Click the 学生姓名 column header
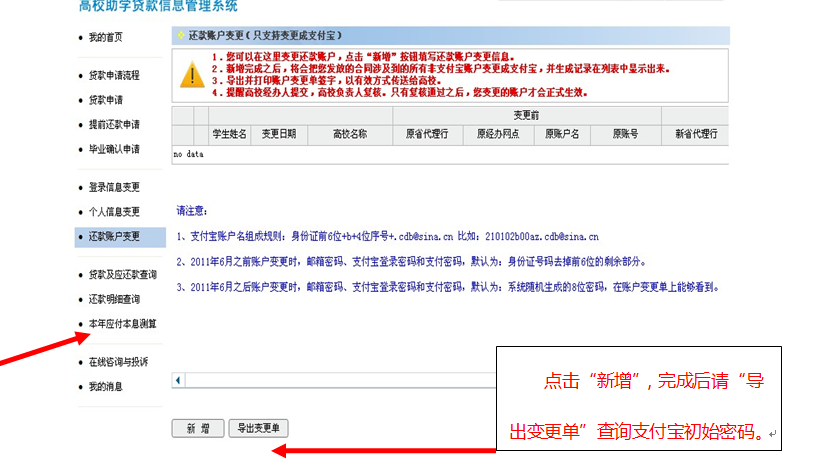The width and height of the screenshot is (840, 466). coord(229,134)
